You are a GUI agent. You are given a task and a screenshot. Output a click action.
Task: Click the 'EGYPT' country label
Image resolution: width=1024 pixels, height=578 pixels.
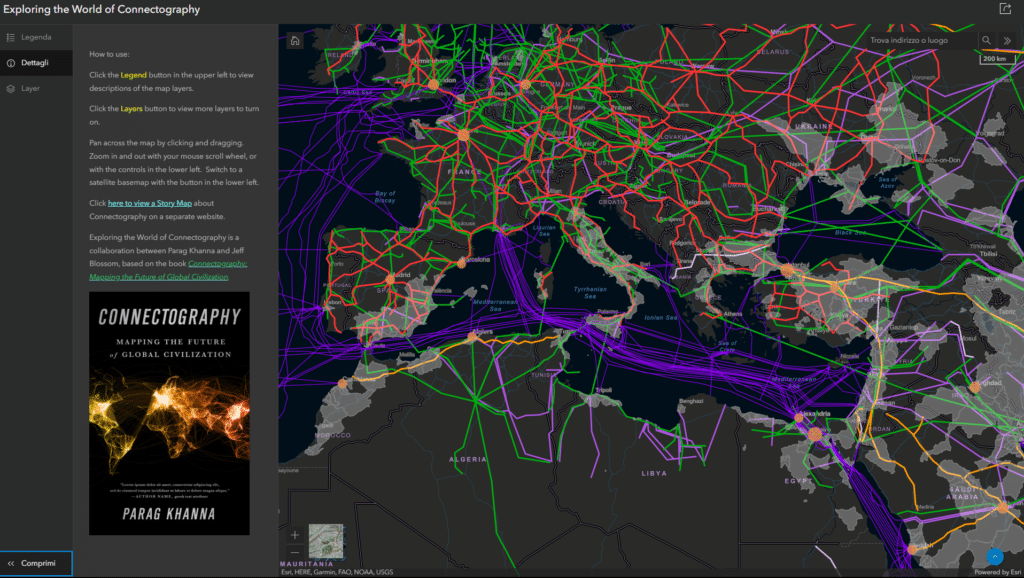pyautogui.click(x=797, y=481)
